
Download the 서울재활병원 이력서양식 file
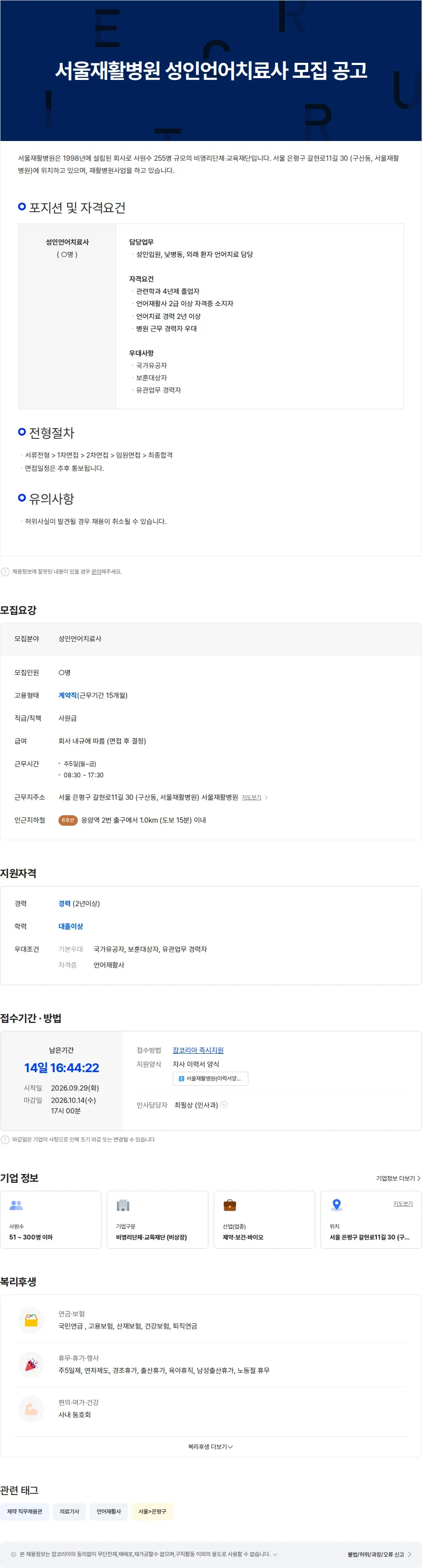click(x=210, y=1079)
